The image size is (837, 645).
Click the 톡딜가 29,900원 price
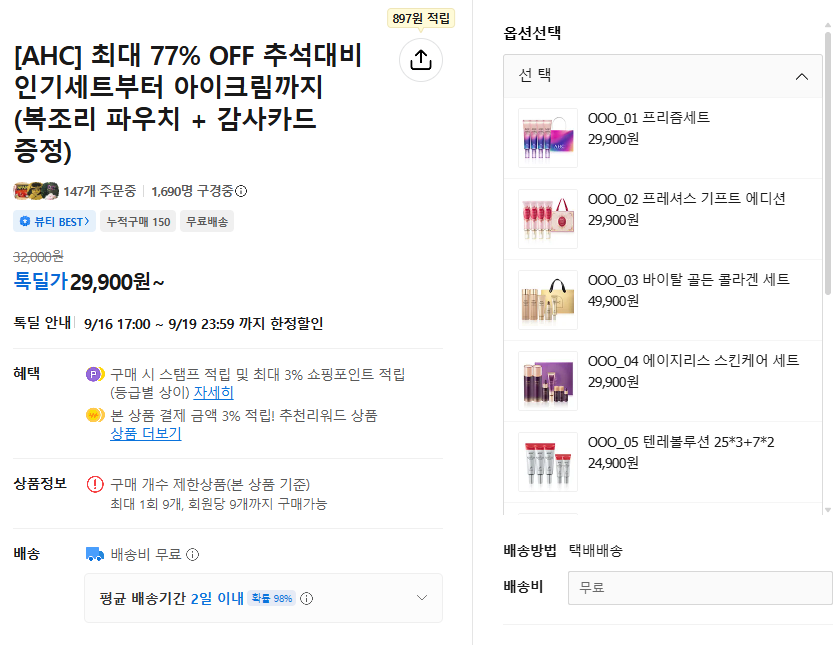(89, 281)
